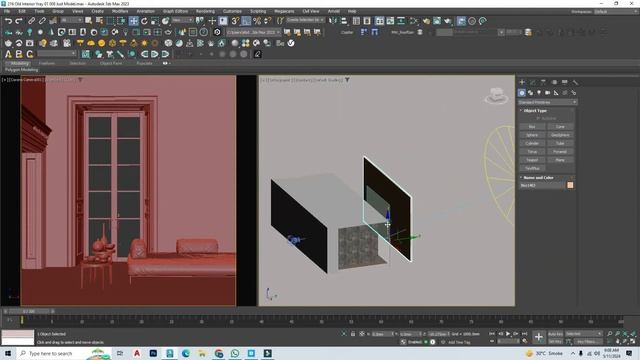Switch to the Modeling ribbon tab
640x360 pixels.
tap(20, 63)
